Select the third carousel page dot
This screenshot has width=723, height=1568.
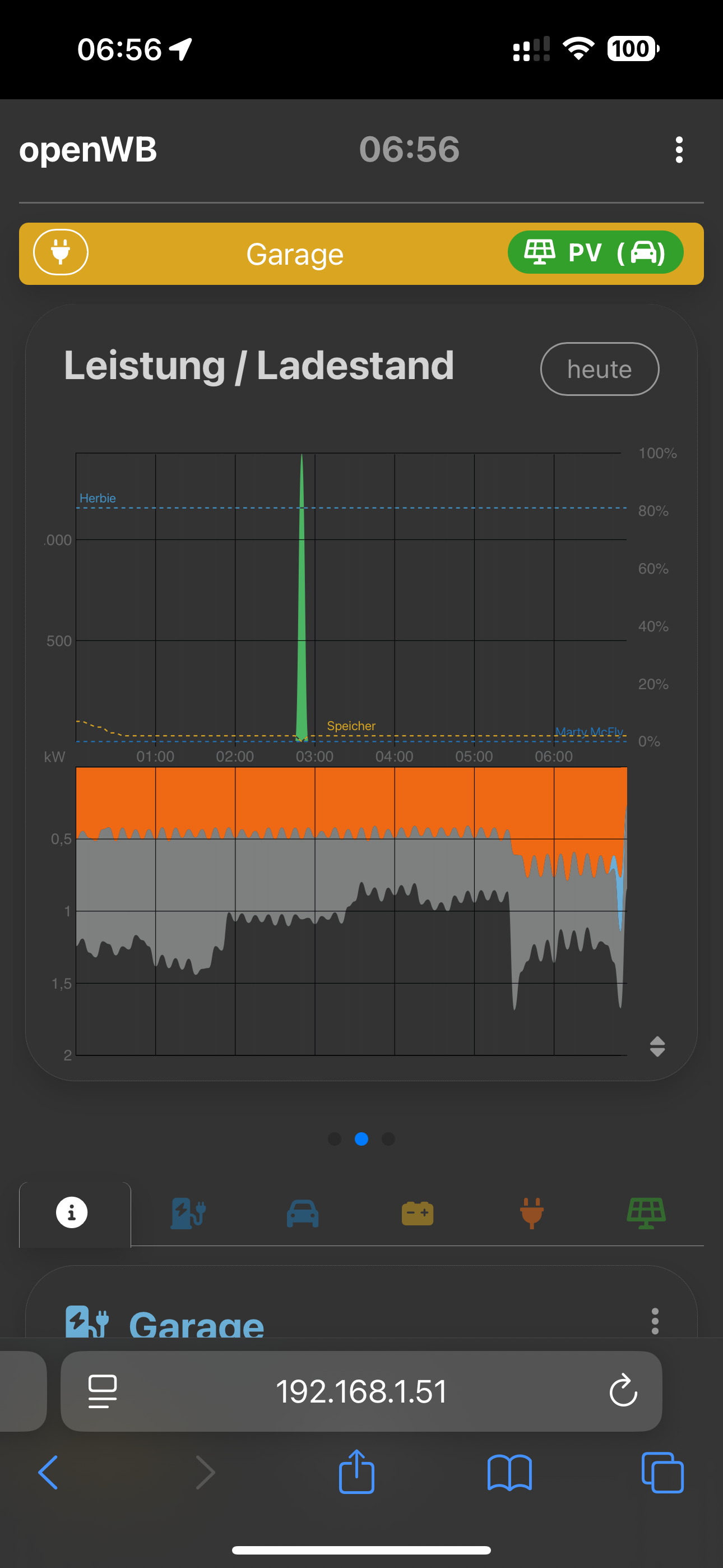[388, 1138]
